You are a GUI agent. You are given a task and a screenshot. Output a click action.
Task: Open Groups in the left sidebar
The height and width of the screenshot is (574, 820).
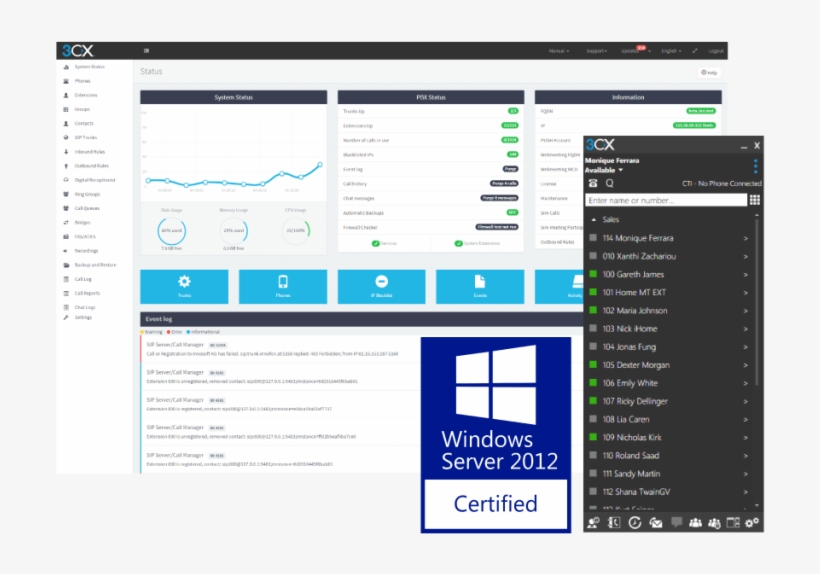click(x=82, y=109)
